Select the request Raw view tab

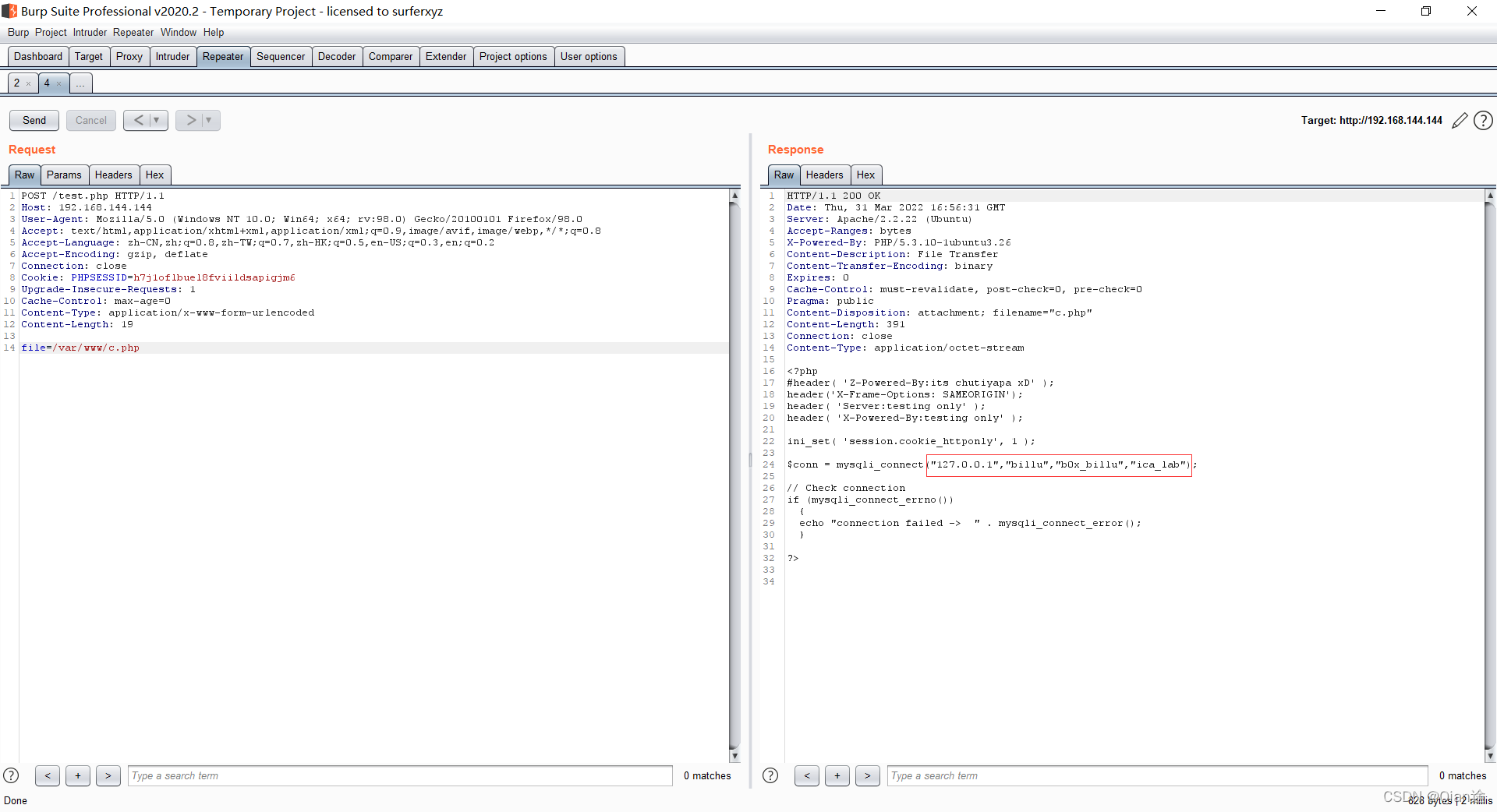(x=24, y=175)
